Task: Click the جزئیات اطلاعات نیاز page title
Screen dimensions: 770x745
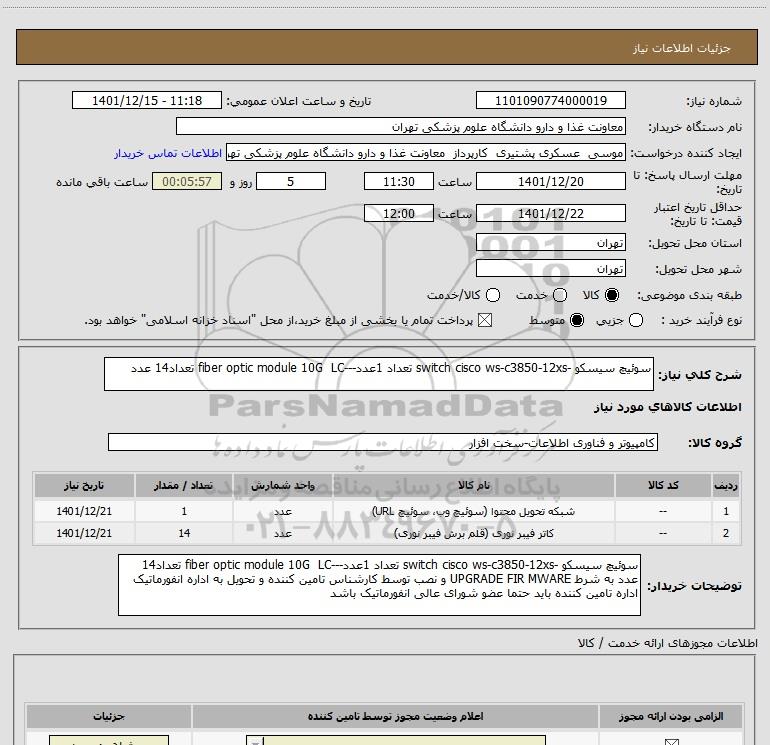Action: click(x=681, y=48)
